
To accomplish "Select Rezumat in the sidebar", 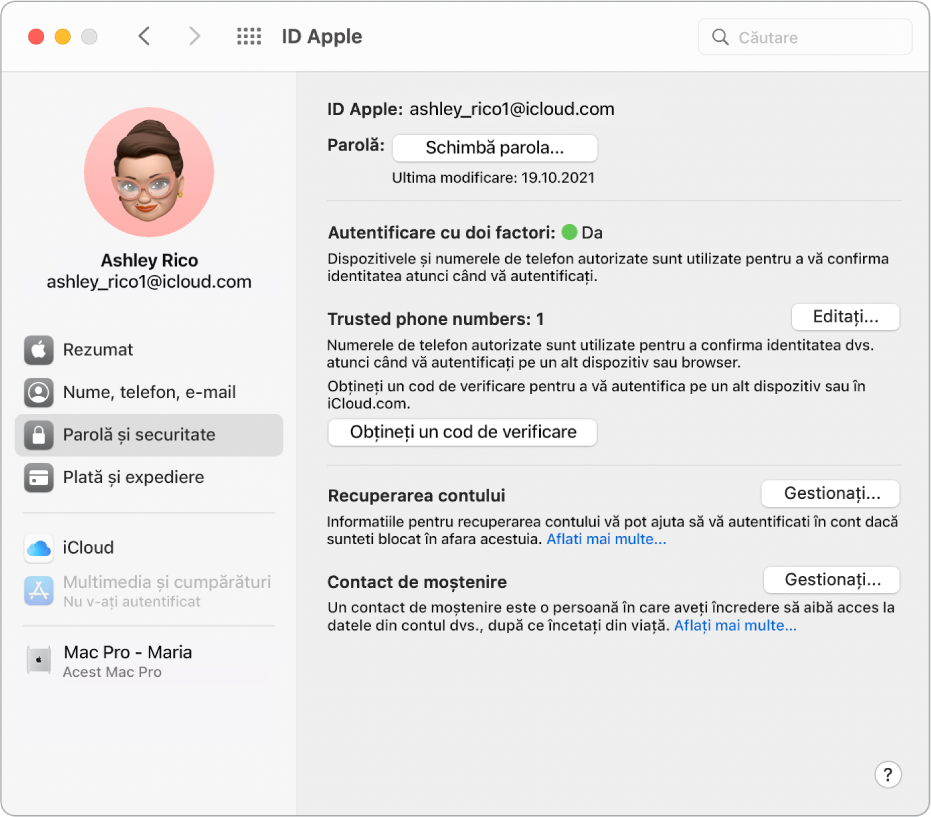I will pyautogui.click(x=100, y=350).
